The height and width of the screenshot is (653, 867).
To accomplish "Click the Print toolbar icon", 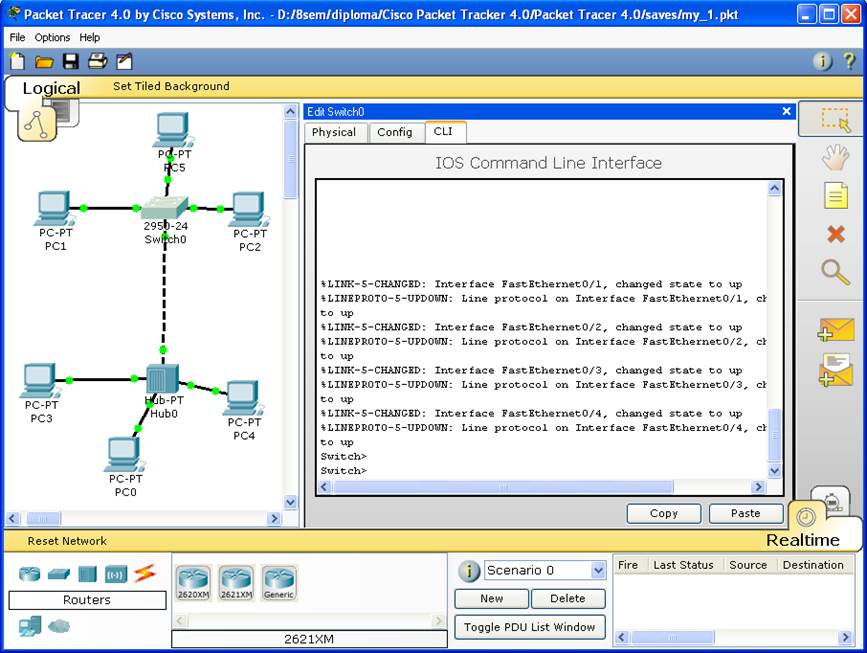I will (x=97, y=62).
